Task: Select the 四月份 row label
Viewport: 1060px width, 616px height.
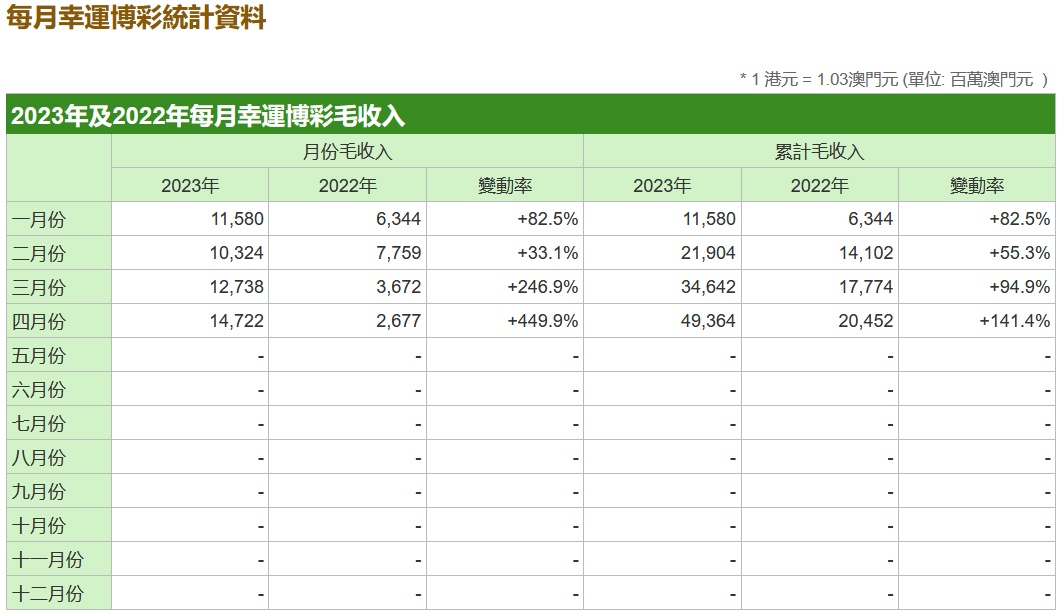Action: point(39,321)
